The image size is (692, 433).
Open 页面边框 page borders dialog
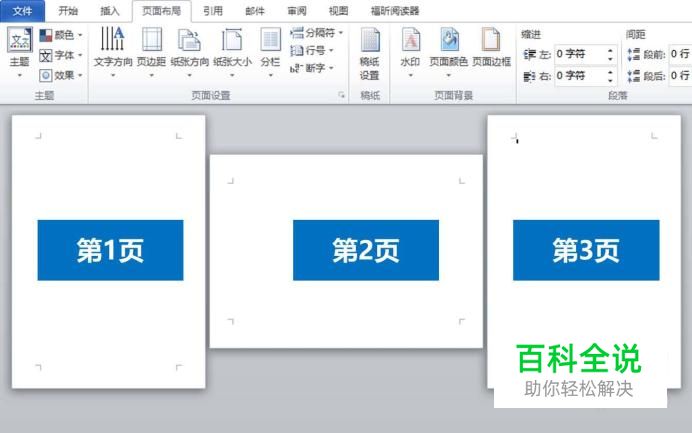tap(491, 47)
